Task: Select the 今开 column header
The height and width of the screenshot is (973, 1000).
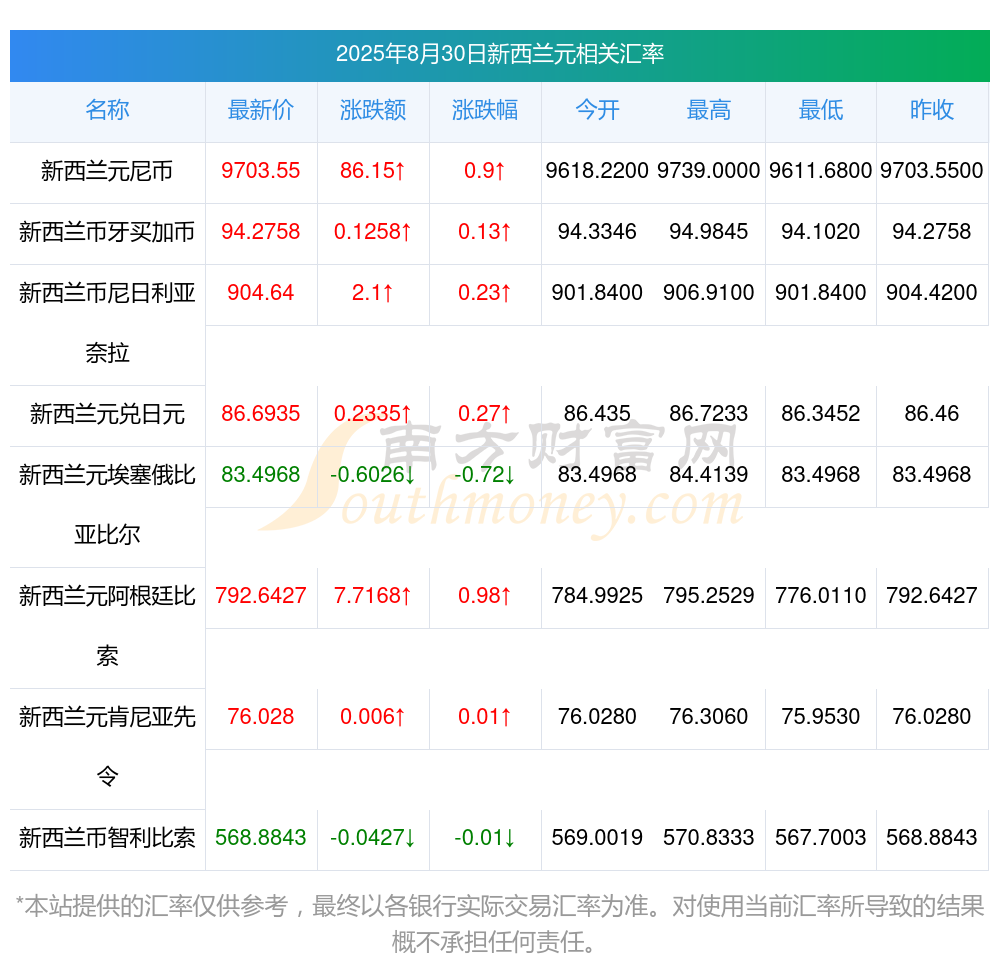Action: [x=597, y=110]
